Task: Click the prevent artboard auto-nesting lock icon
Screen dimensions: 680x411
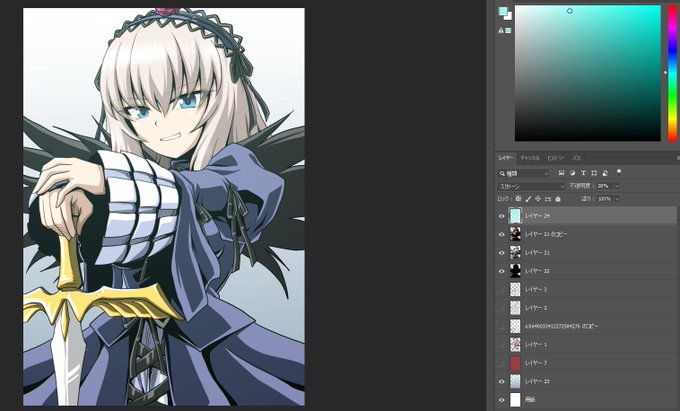Action: 548,199
